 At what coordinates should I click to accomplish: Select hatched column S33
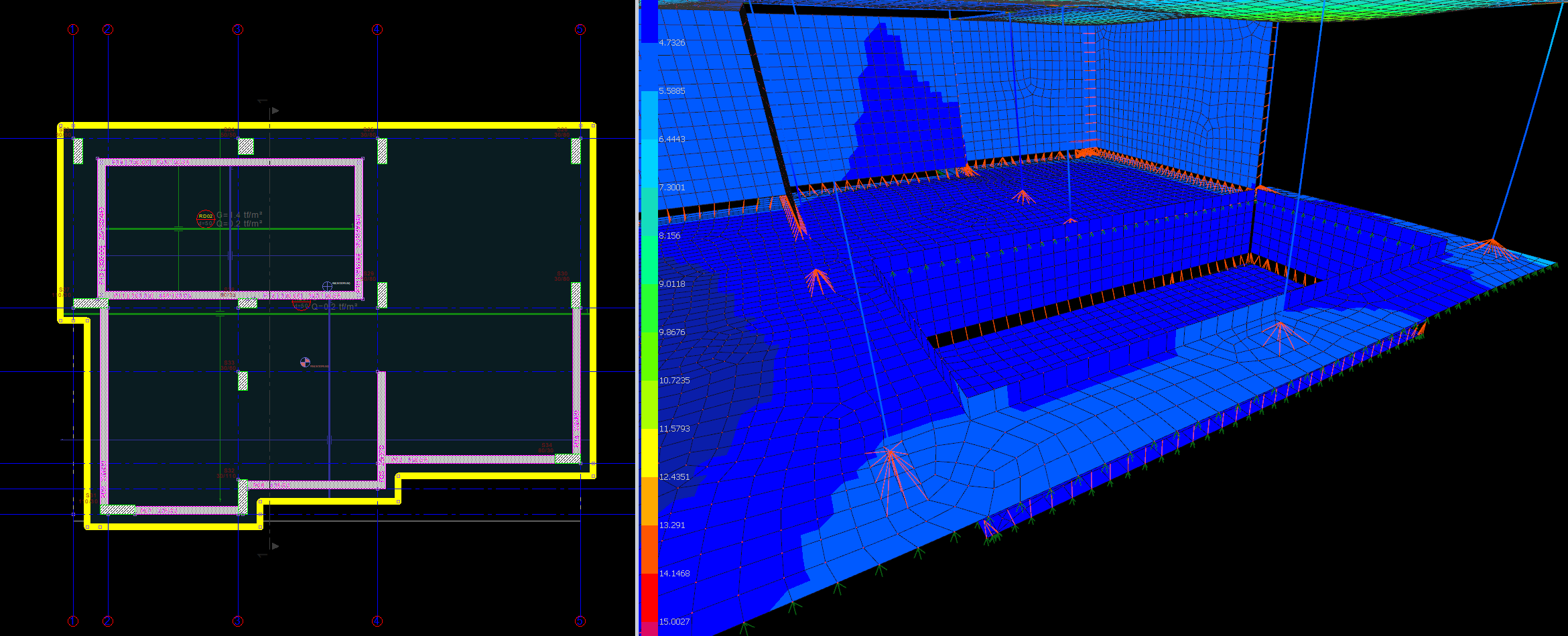tap(243, 381)
